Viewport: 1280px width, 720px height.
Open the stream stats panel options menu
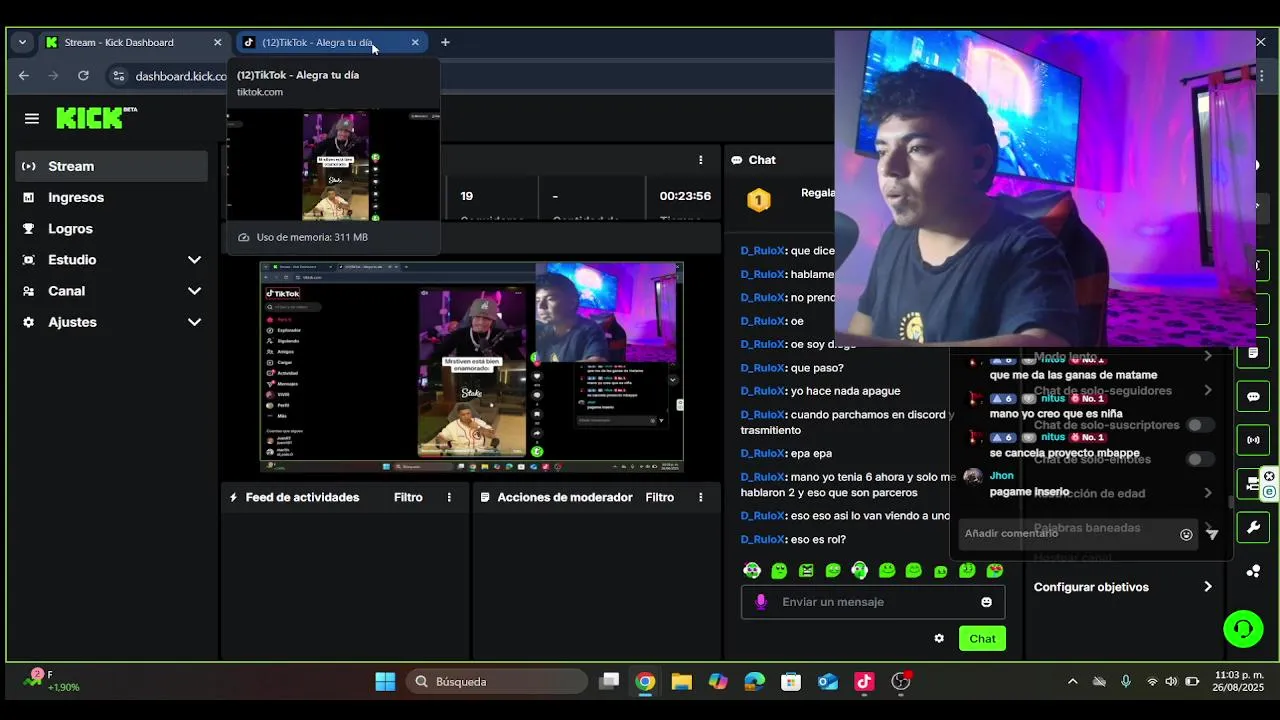[700, 160]
